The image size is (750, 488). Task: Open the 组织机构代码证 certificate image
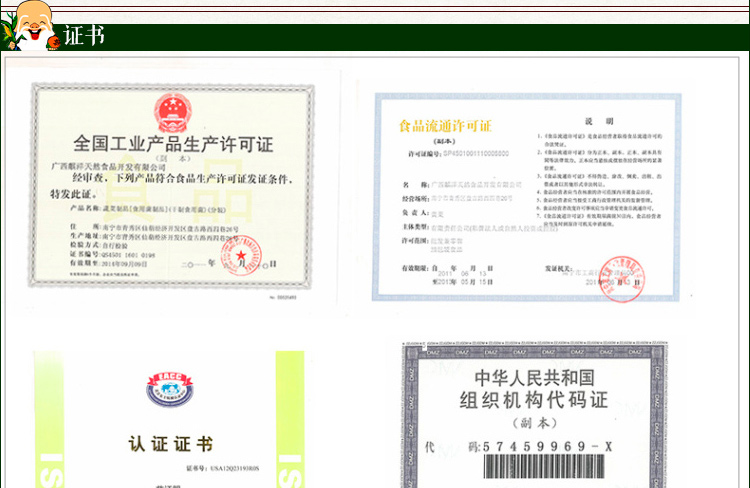coord(534,415)
